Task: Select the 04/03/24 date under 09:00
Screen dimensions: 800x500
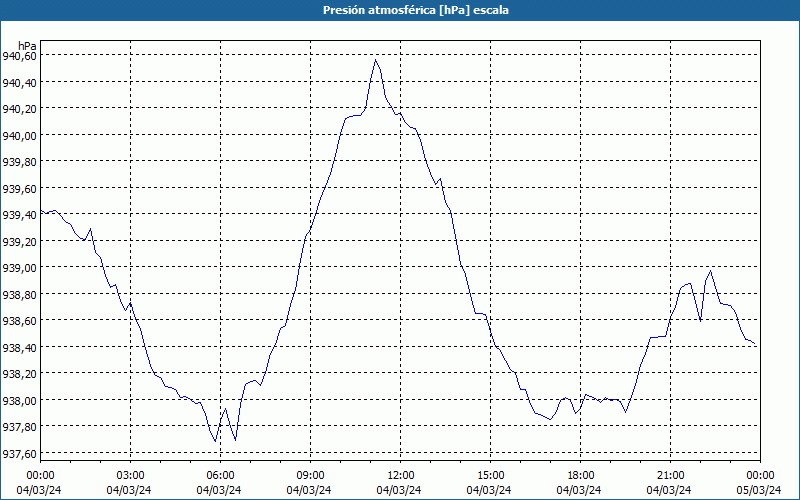Action: tap(309, 490)
